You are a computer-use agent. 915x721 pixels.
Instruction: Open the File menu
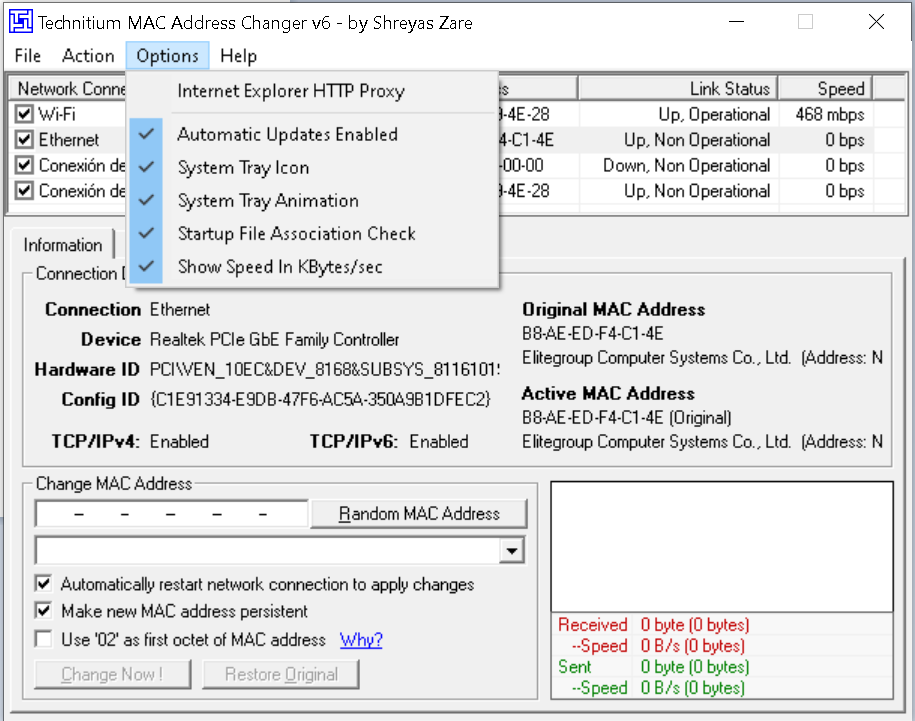tap(27, 56)
